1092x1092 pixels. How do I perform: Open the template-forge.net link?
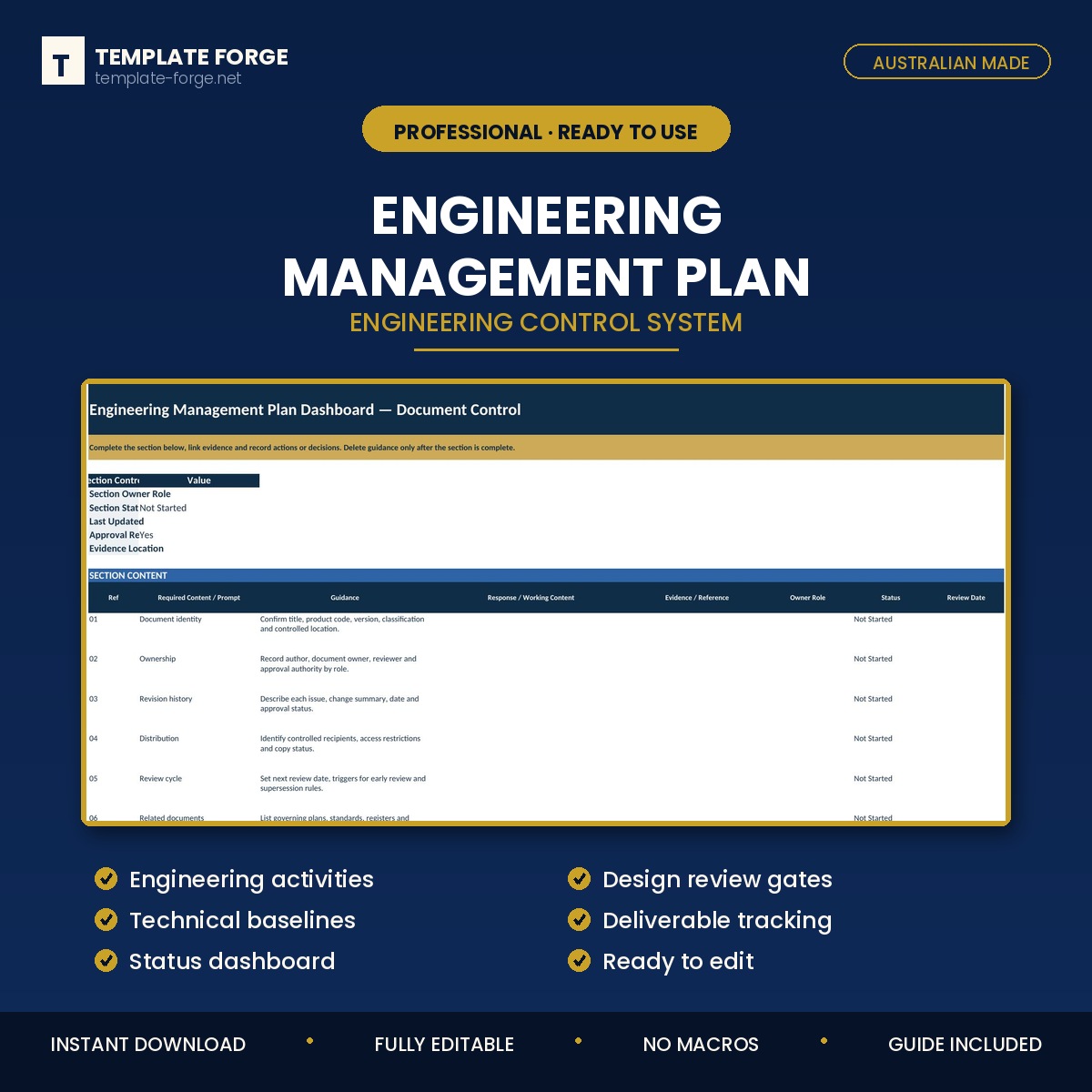point(168,78)
